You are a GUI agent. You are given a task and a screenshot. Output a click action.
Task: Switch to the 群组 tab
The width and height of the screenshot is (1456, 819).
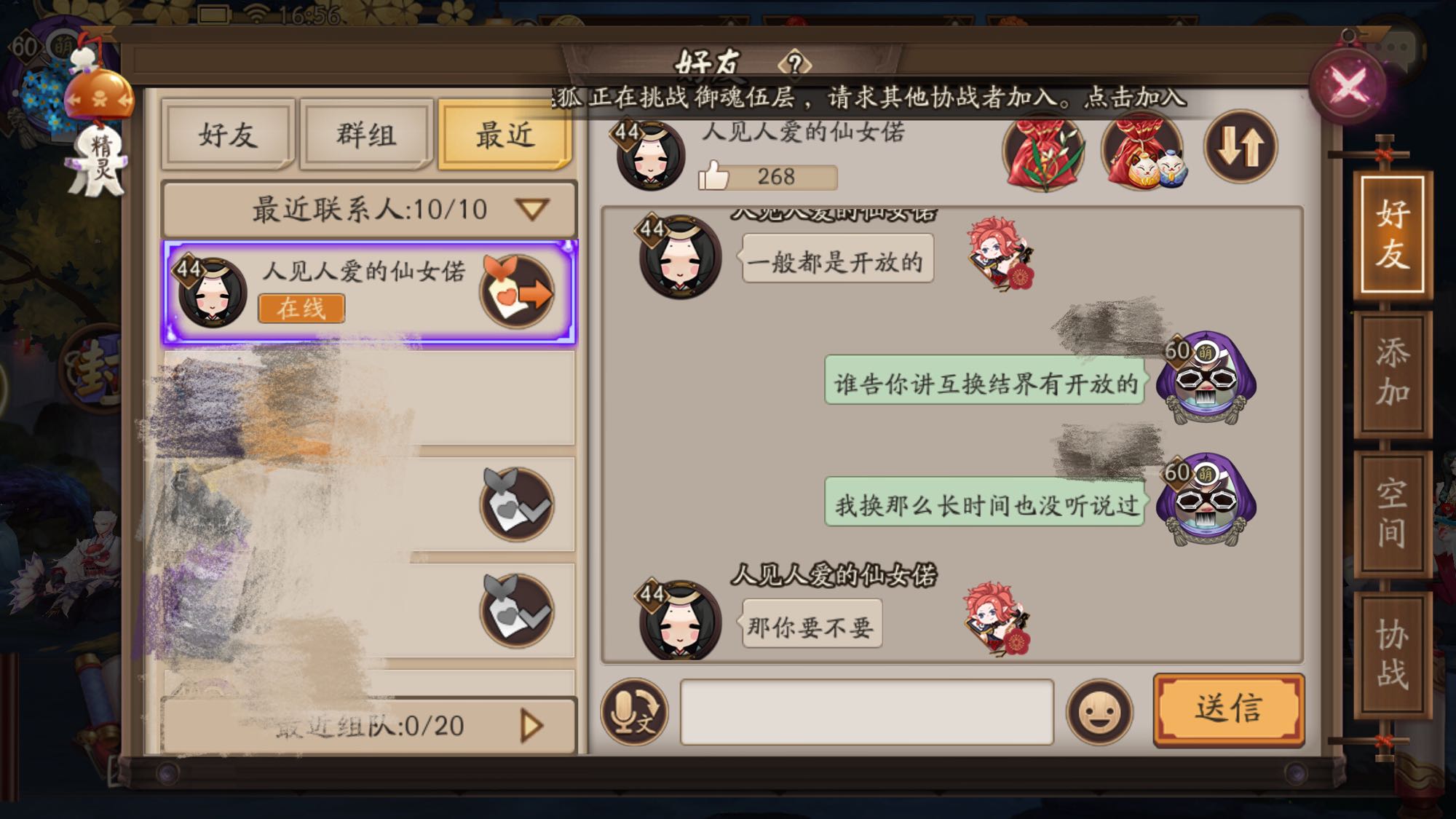click(x=366, y=135)
